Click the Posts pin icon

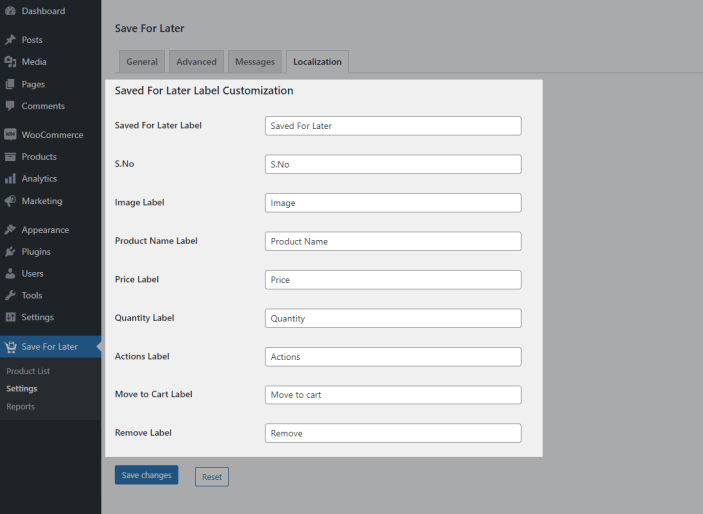(10, 40)
